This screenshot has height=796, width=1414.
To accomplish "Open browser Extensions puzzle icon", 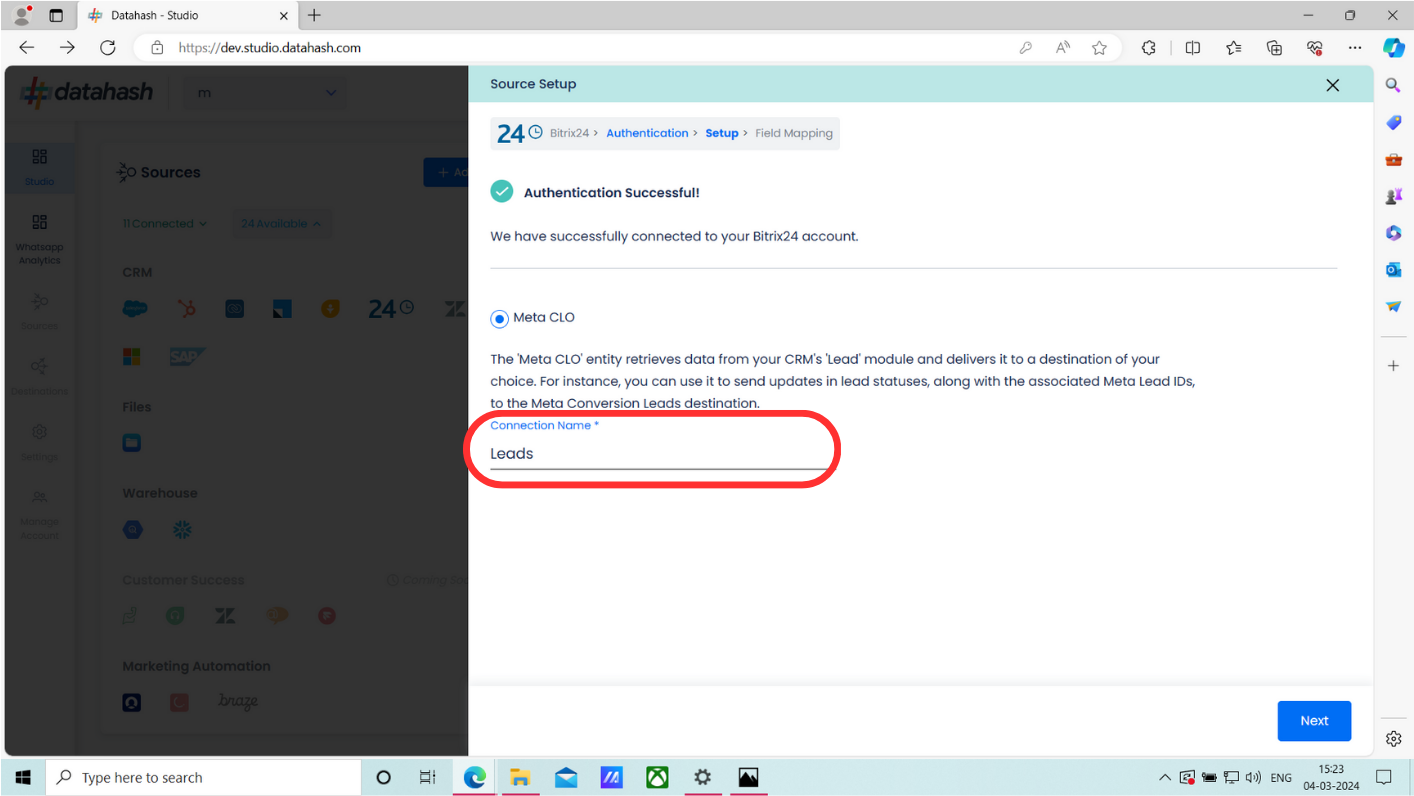I will click(x=1149, y=47).
